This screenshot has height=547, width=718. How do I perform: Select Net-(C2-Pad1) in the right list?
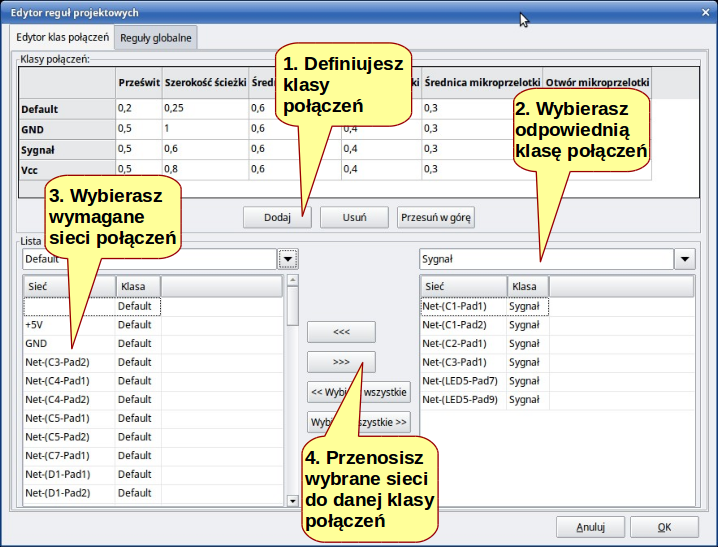pos(557,344)
